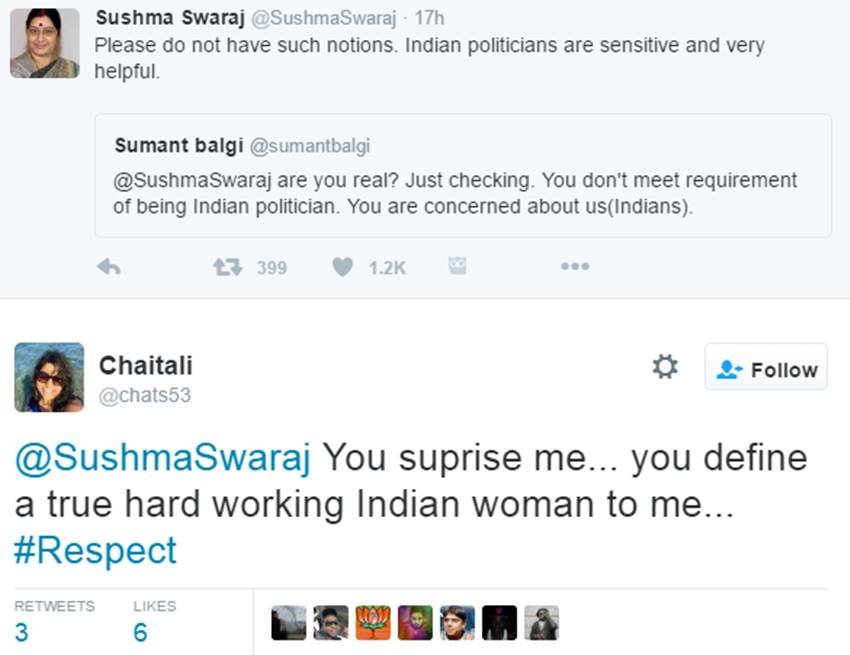This screenshot has height=655, width=850.
Task: Open @chats53's profile handle
Action: (150, 395)
